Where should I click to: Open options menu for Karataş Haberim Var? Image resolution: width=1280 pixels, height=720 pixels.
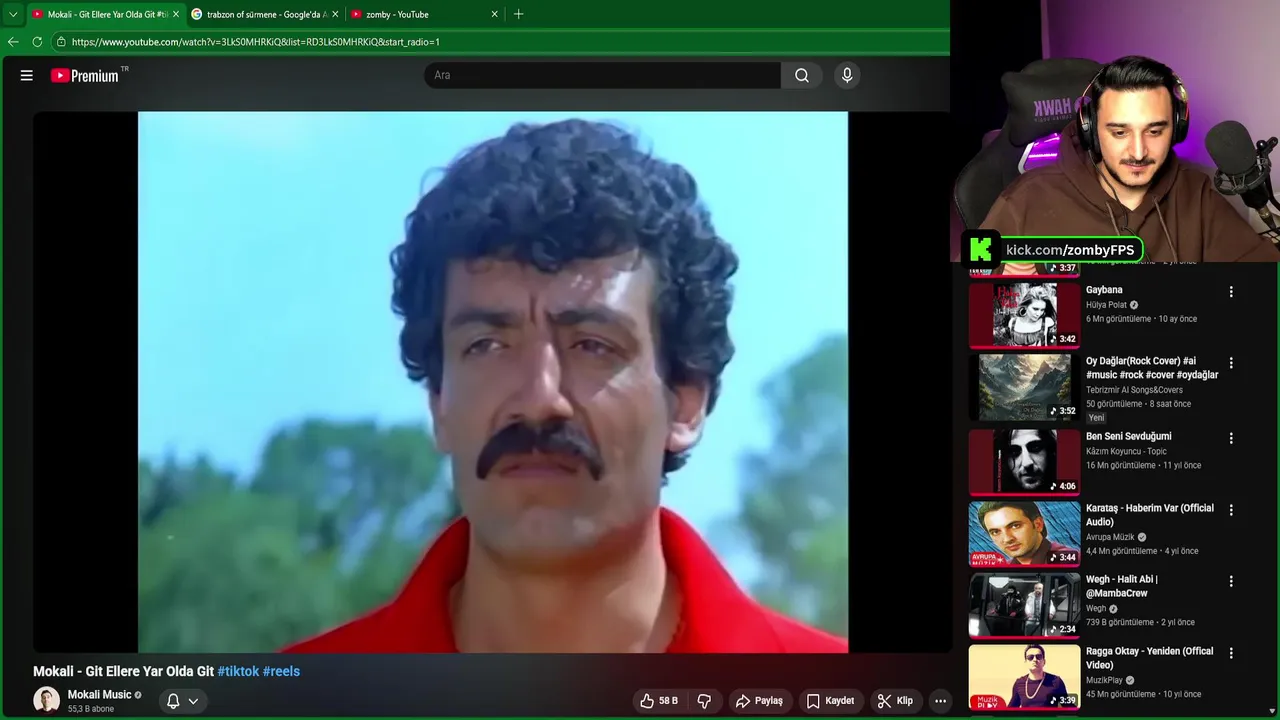point(1231,510)
